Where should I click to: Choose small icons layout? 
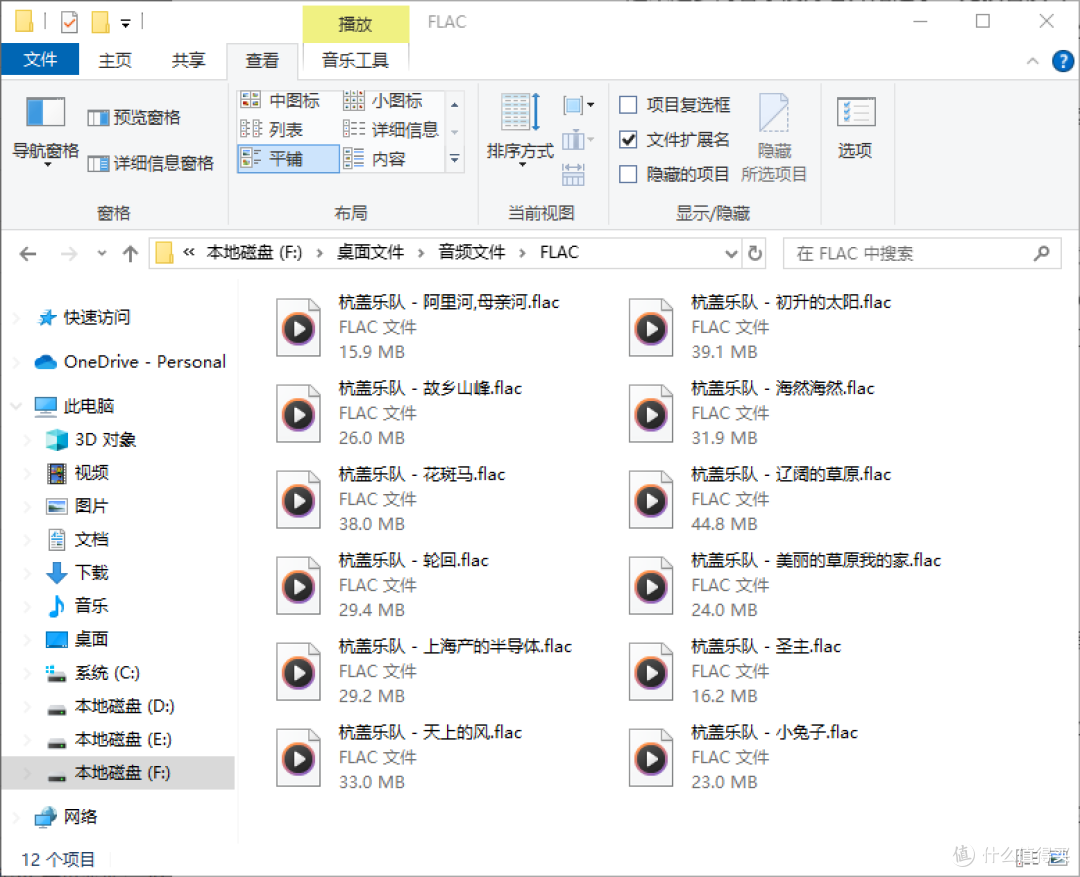pos(384,101)
